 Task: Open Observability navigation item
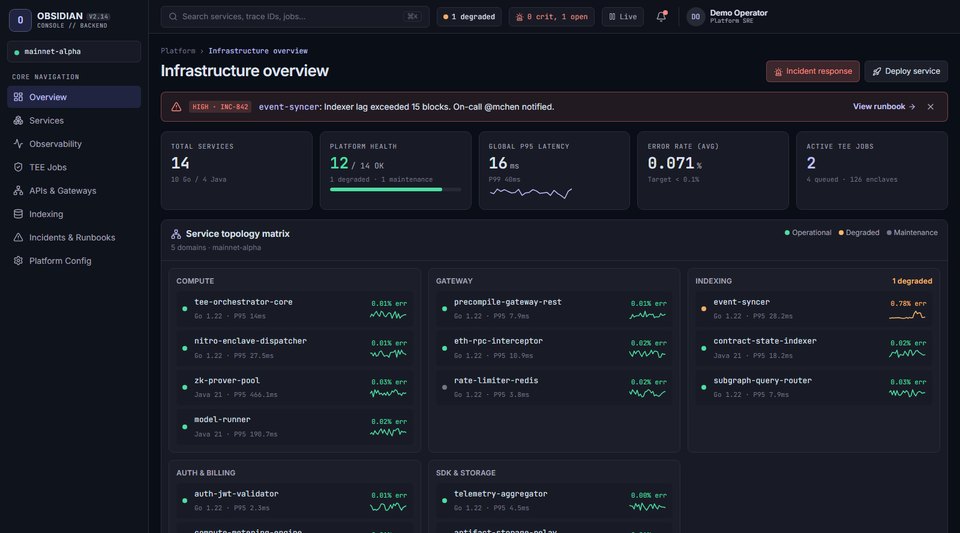tap(74, 144)
